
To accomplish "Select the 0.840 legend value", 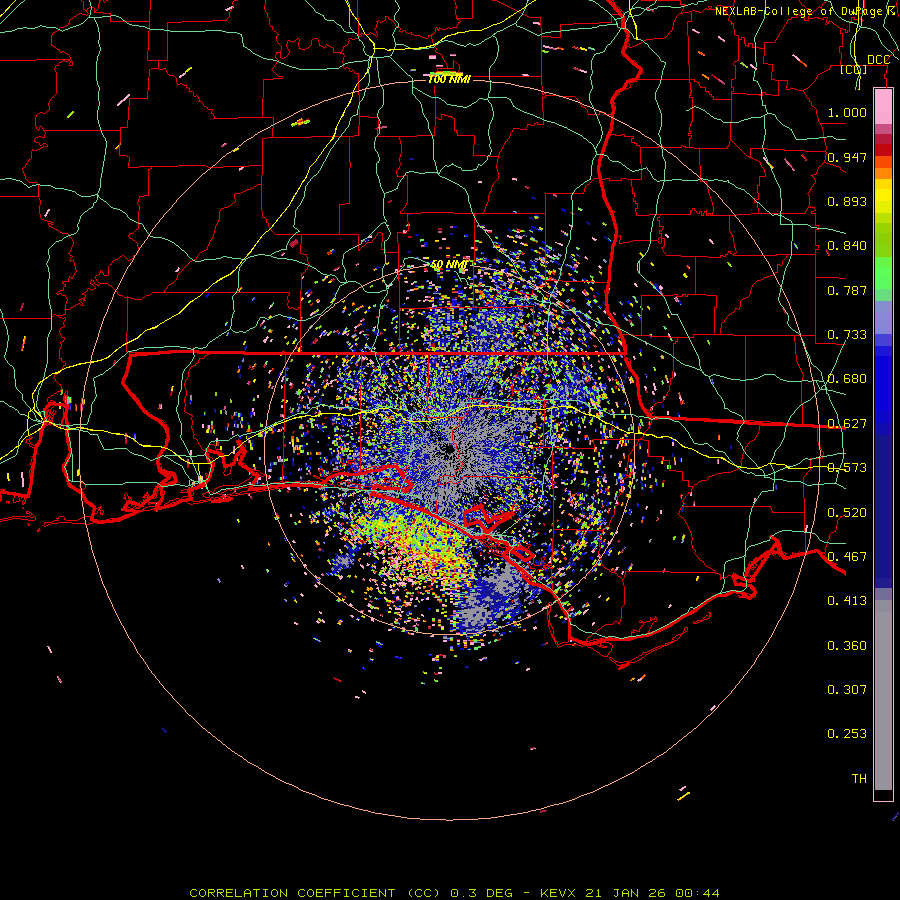I will (x=847, y=246).
